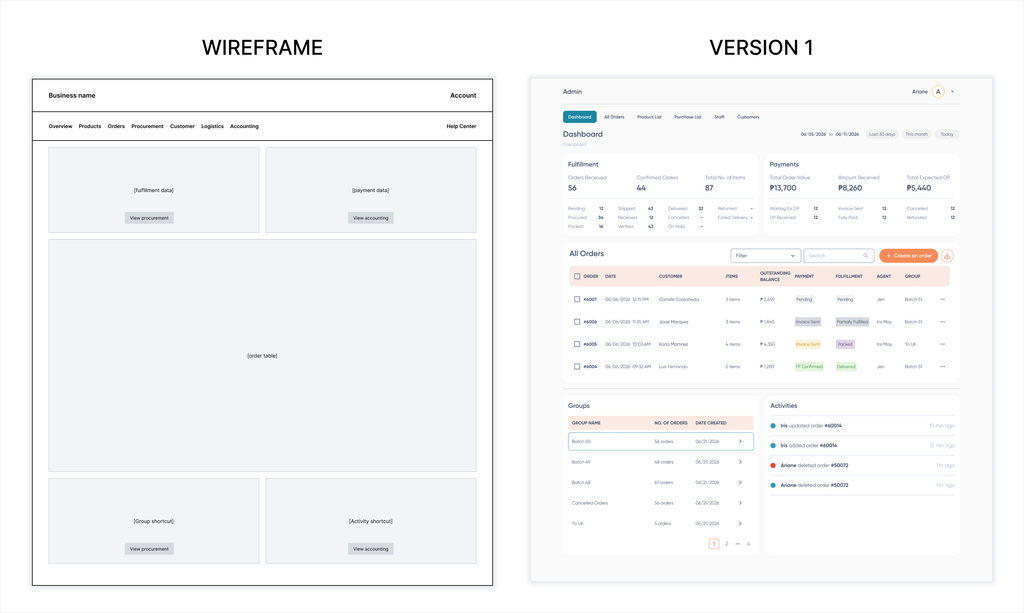The height and width of the screenshot is (613, 1024).
Task: Tick the checkbox for order #6007
Action: click(x=577, y=300)
